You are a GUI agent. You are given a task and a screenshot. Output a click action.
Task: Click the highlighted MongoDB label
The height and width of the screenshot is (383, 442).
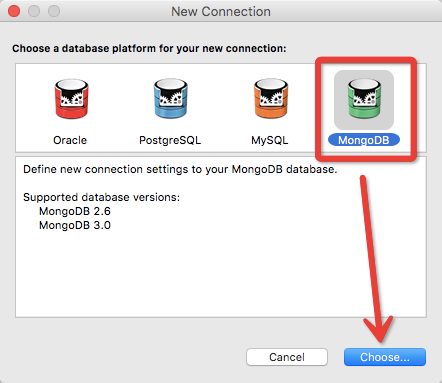(364, 140)
